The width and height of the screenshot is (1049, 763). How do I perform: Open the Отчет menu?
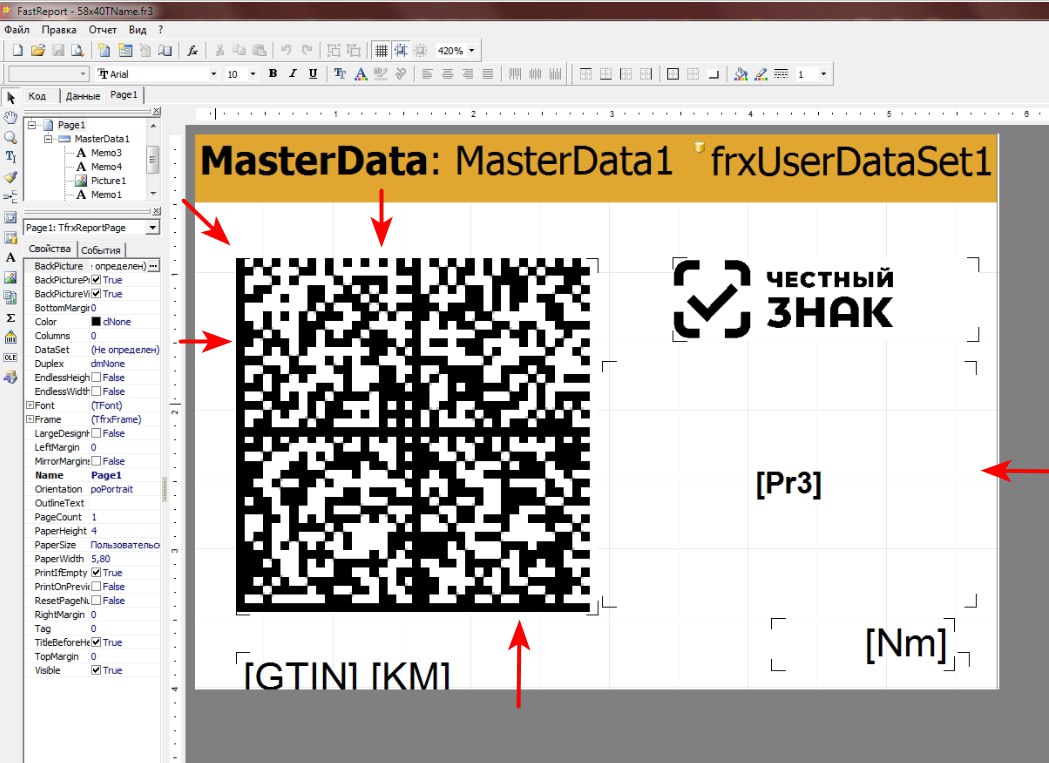103,30
